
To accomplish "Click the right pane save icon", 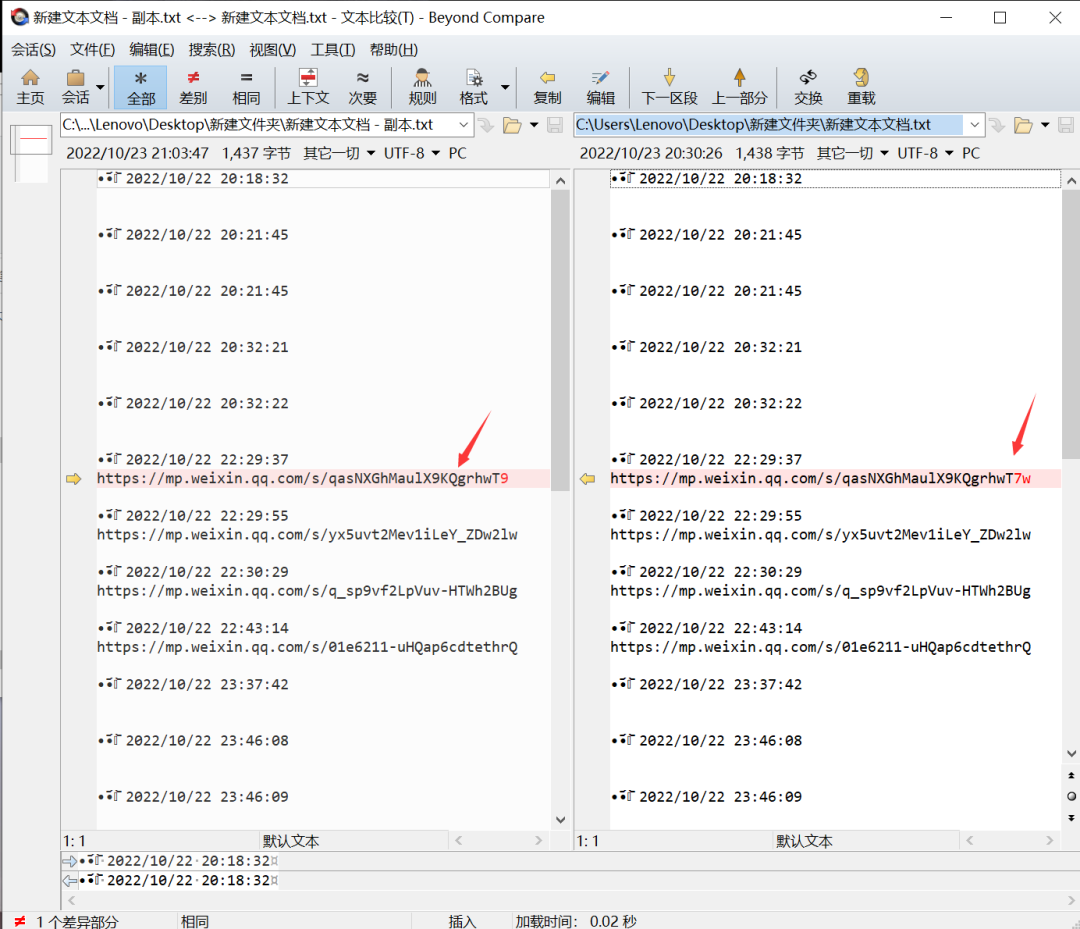I will 1066,125.
